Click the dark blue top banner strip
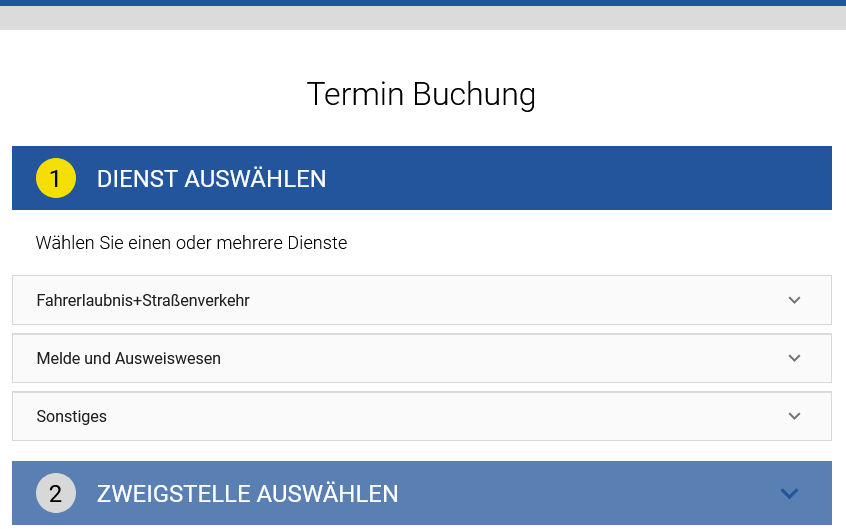This screenshot has height=529, width=846. click(423, 3)
